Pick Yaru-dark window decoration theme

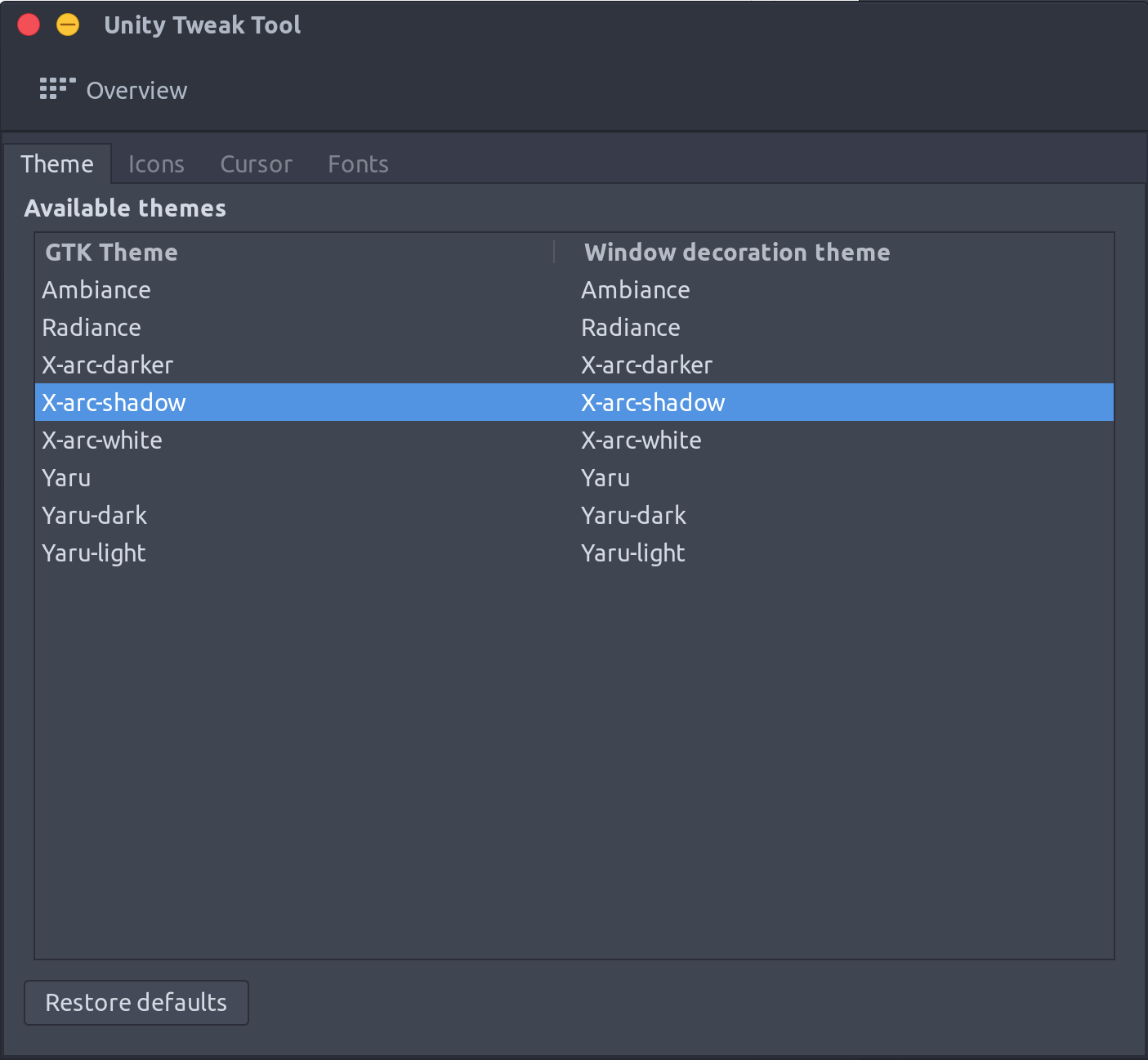[x=634, y=516]
